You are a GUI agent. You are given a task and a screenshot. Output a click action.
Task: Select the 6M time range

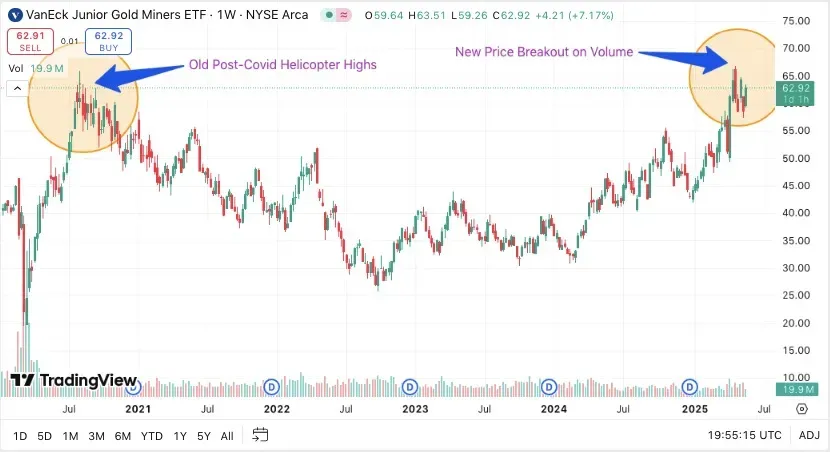click(x=123, y=436)
